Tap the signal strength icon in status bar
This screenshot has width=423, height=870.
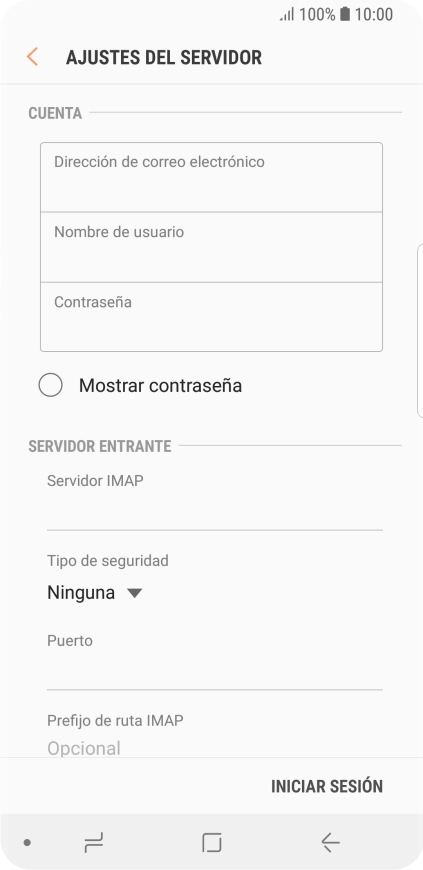[287, 14]
